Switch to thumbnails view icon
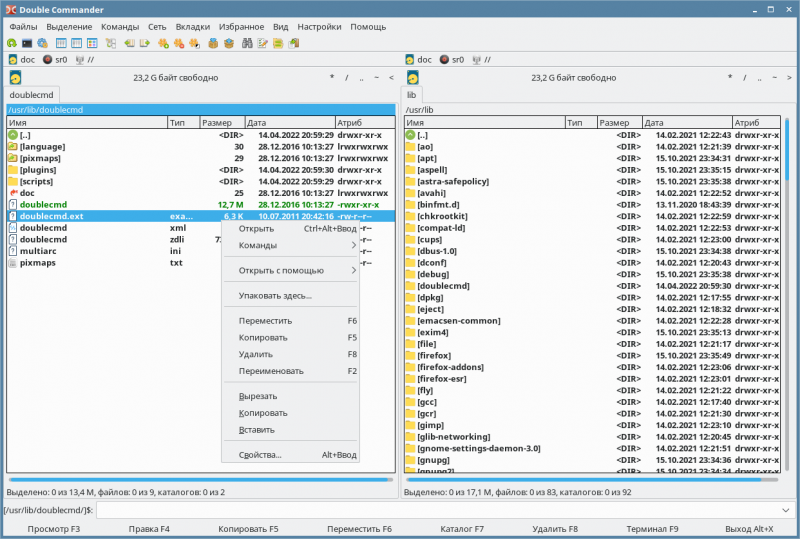 pos(92,43)
